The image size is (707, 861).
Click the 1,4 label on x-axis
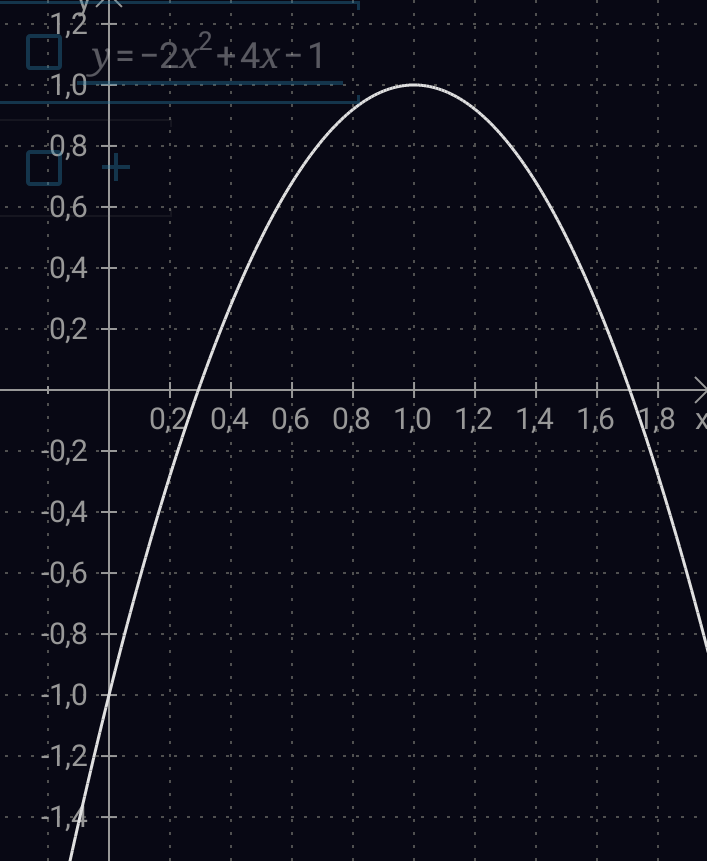535,419
